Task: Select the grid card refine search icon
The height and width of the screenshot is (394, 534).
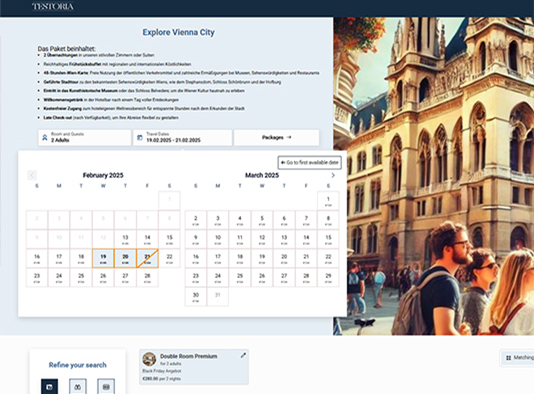Action: [106, 387]
